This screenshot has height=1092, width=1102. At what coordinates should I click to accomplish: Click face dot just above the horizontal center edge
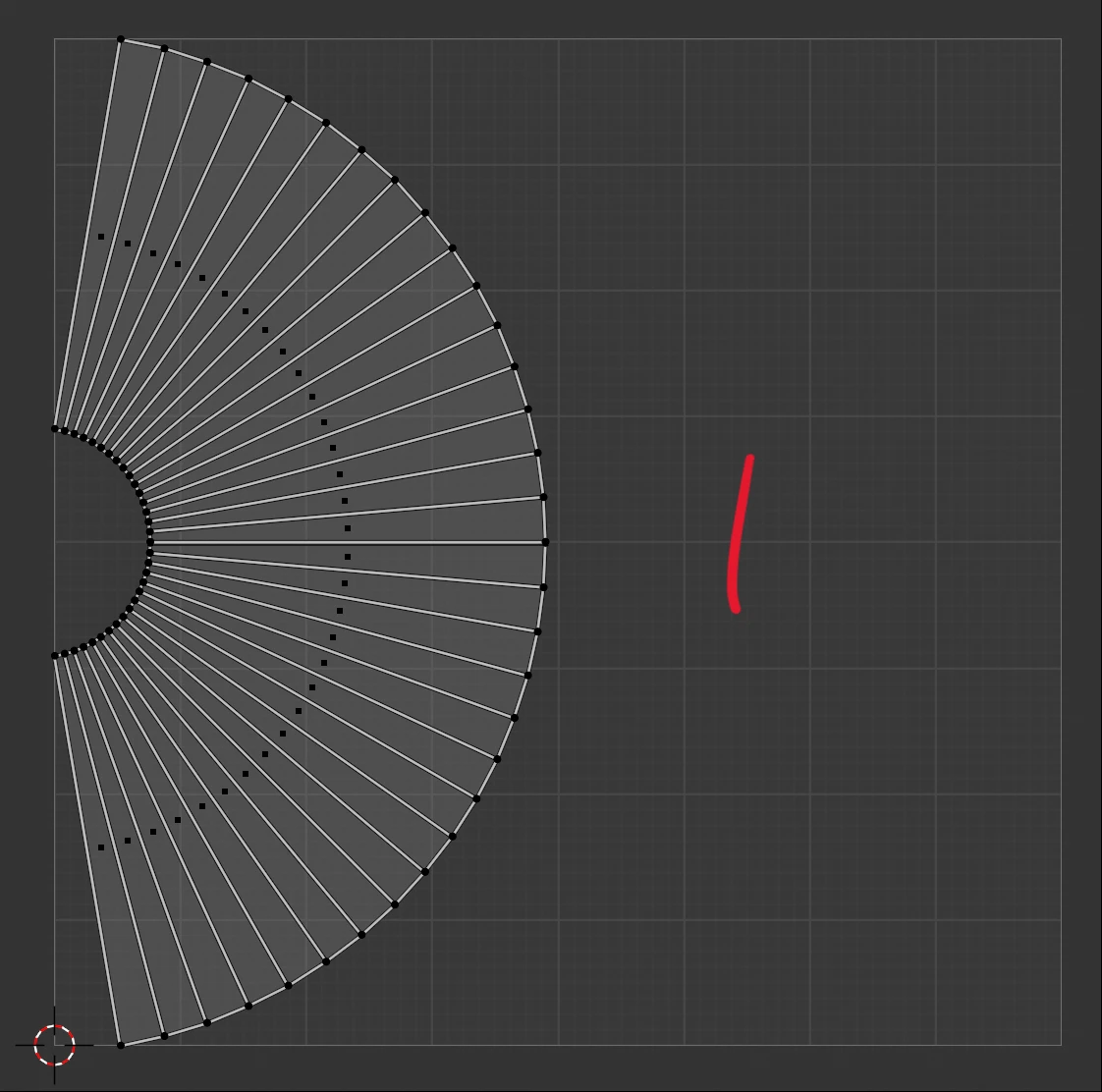point(348,528)
